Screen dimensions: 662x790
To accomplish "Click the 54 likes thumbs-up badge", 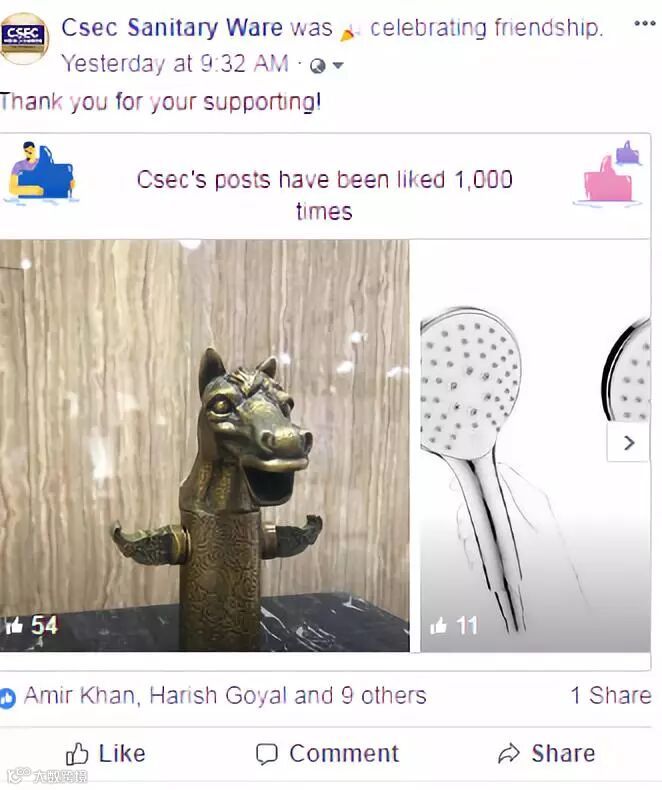I will (x=31, y=625).
